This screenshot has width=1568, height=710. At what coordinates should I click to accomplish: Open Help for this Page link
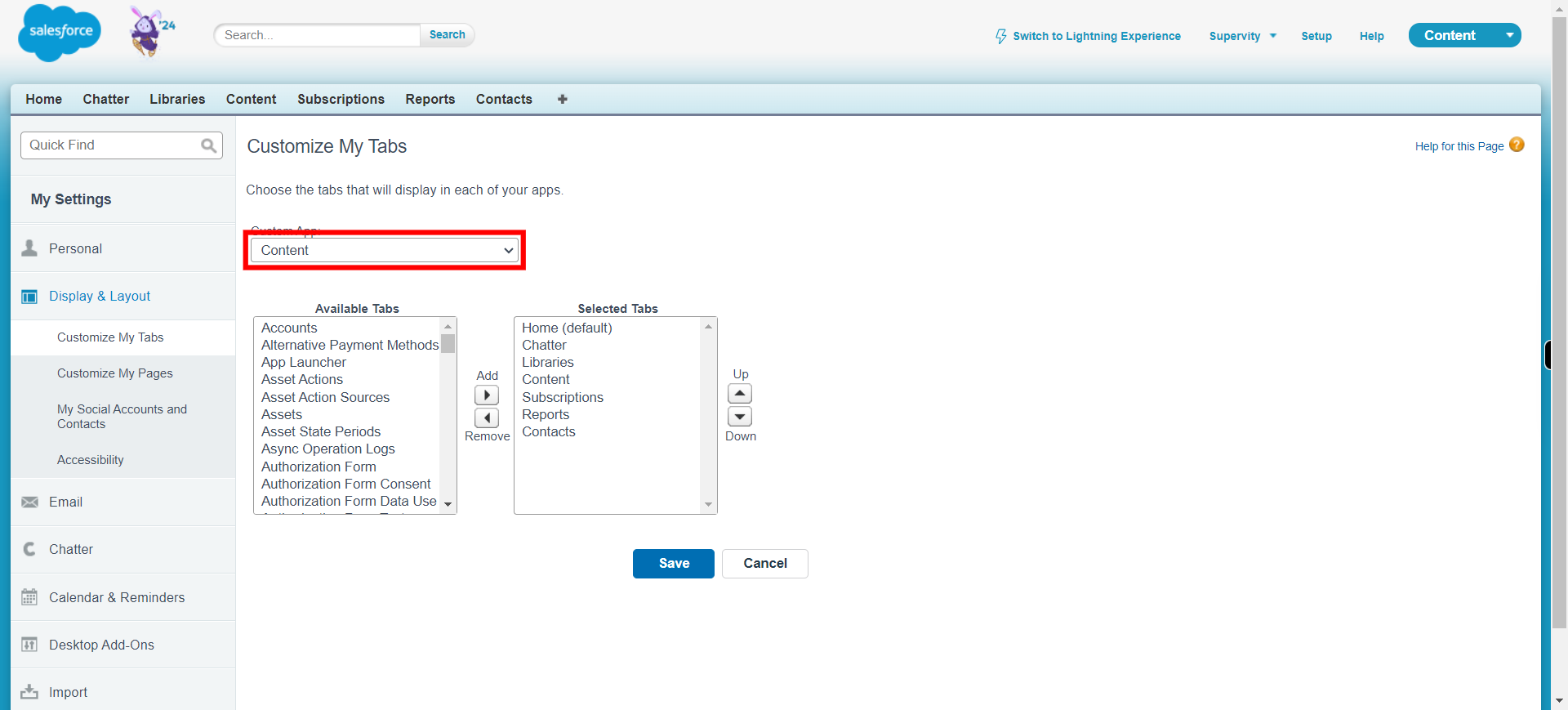coord(1459,146)
